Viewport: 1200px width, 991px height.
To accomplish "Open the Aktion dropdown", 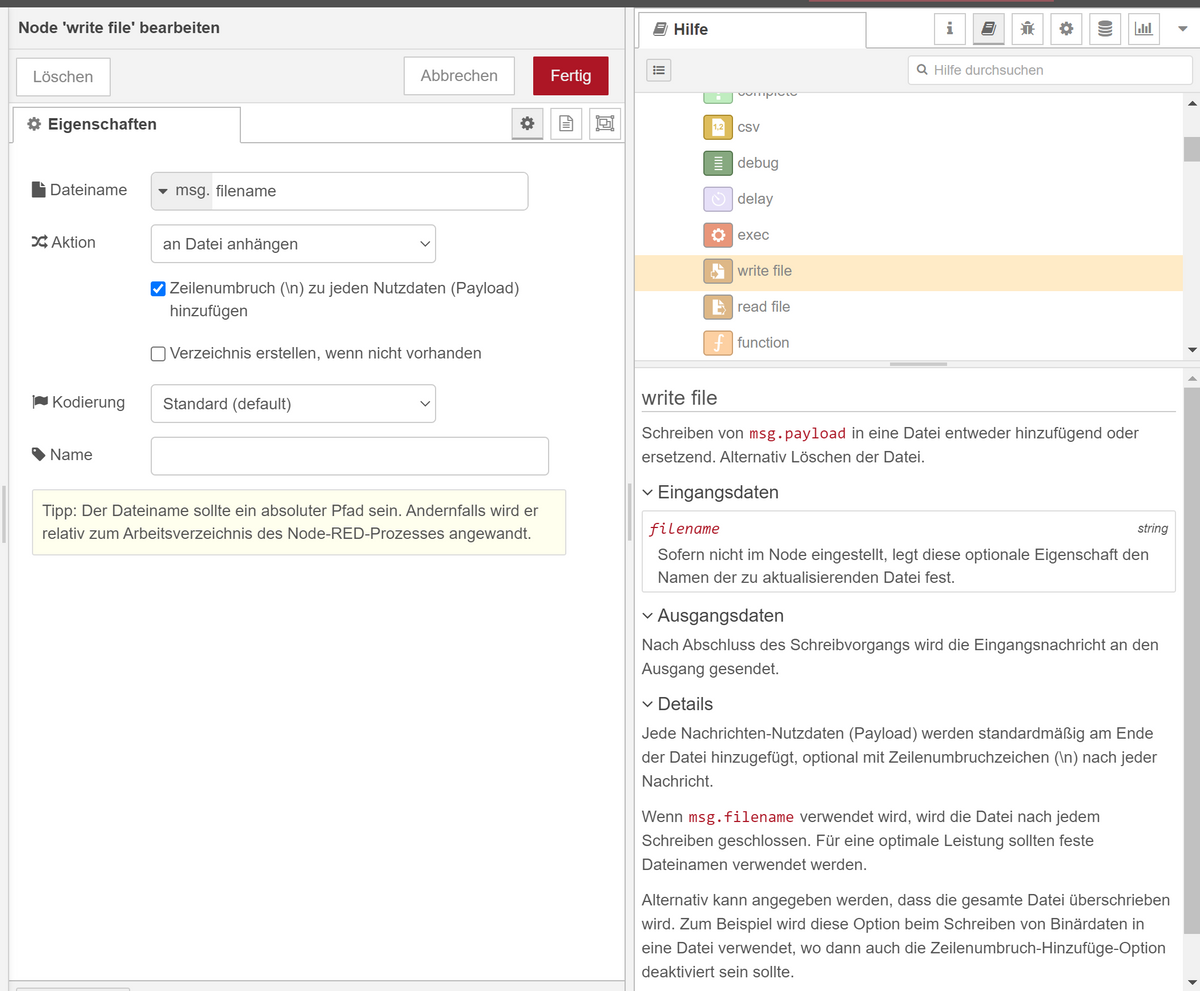I will 293,243.
